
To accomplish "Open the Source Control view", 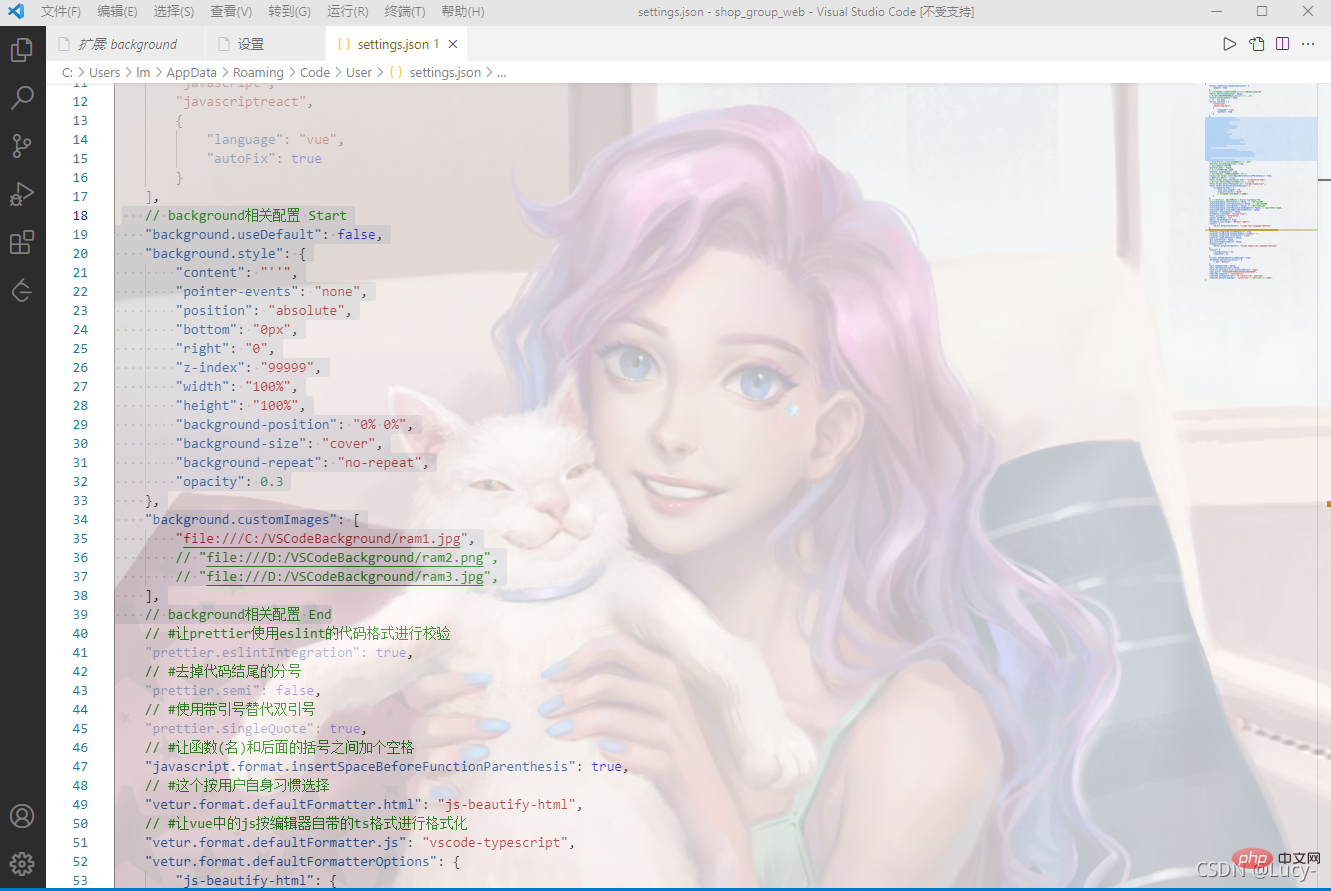I will (22, 146).
